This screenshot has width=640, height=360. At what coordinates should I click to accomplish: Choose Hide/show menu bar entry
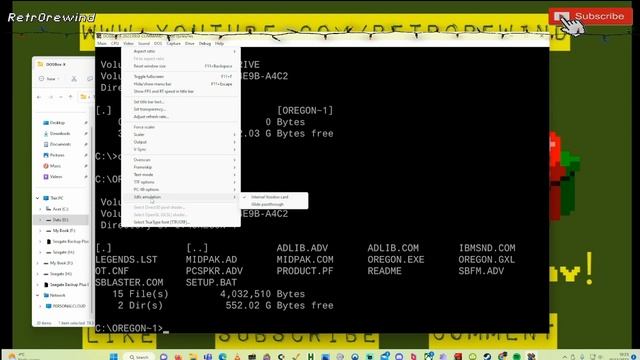point(181,84)
